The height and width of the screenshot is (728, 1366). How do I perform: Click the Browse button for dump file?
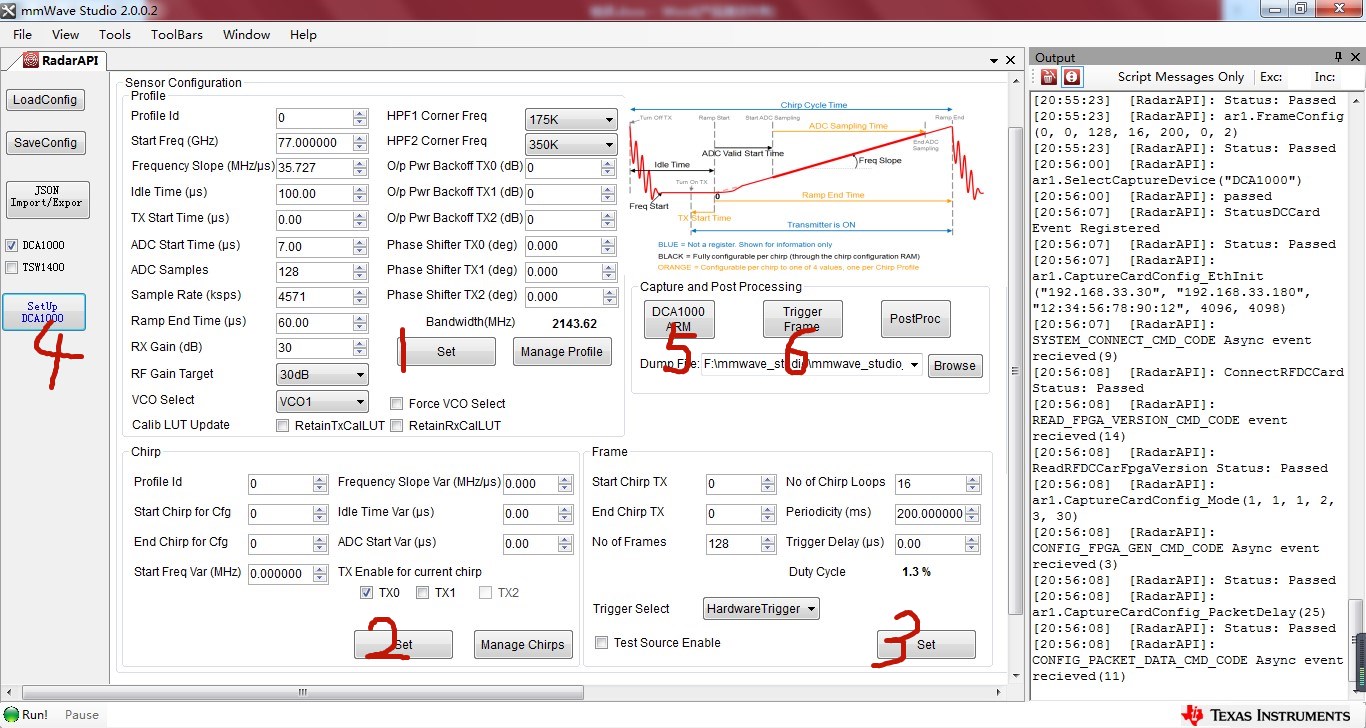point(954,365)
